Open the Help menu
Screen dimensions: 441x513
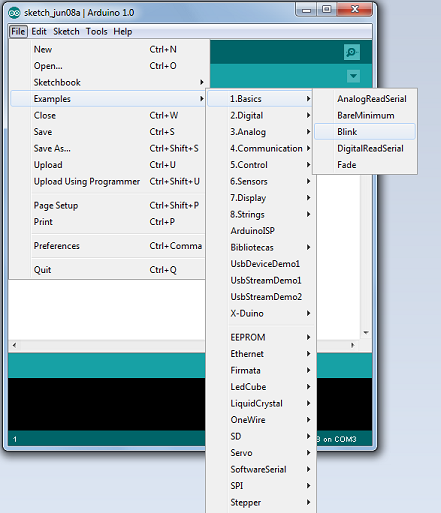coord(123,32)
